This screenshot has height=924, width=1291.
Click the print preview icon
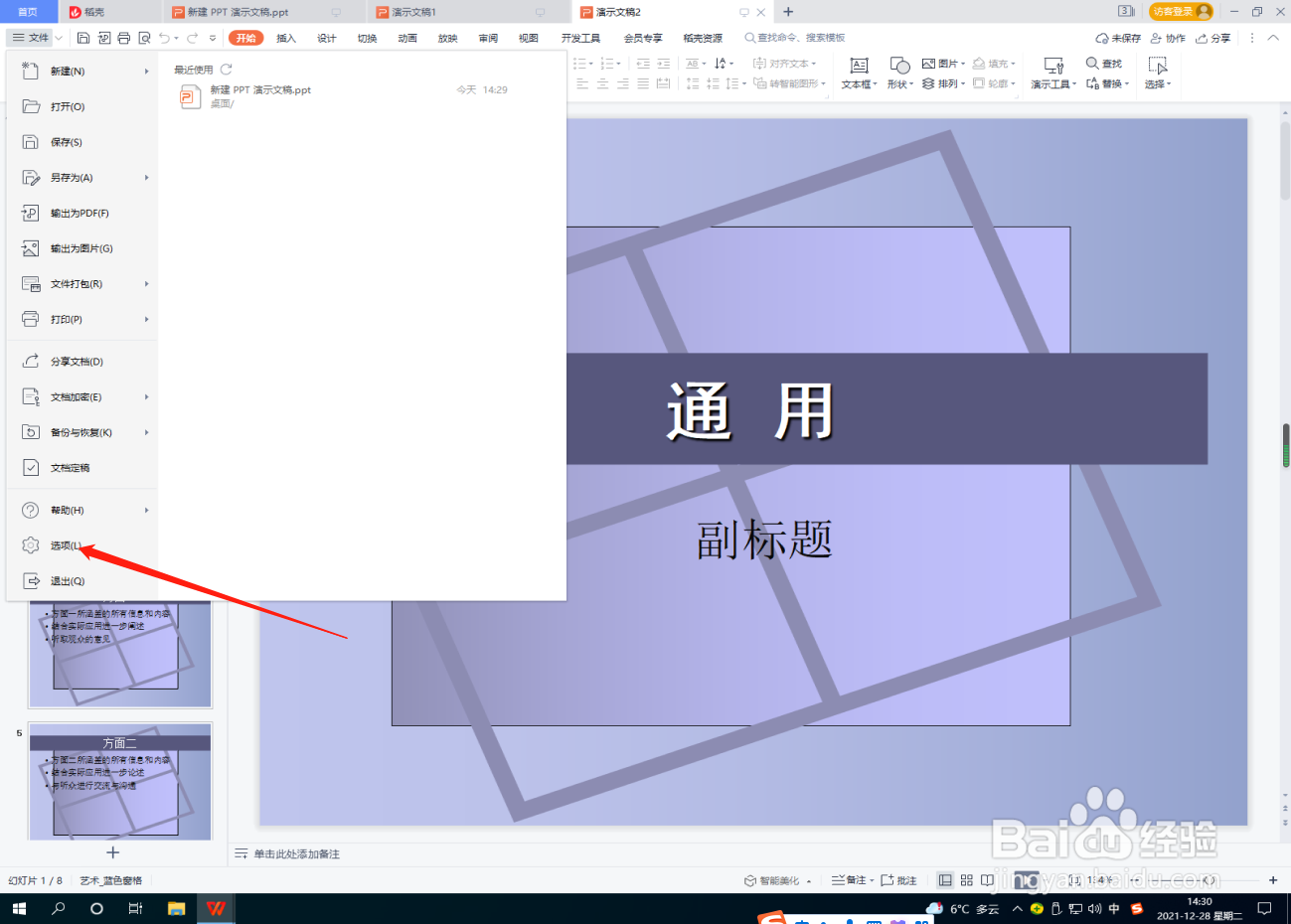[144, 38]
